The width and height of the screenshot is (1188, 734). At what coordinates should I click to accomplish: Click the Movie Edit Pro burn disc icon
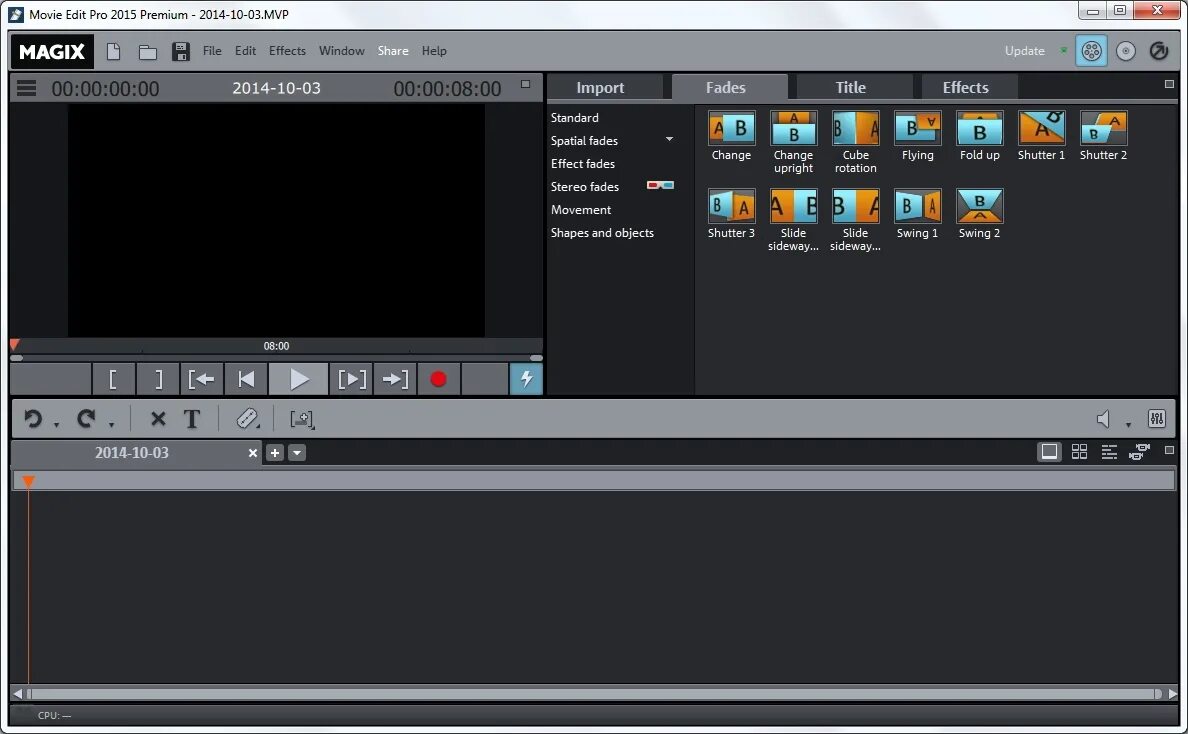pyautogui.click(x=1126, y=50)
